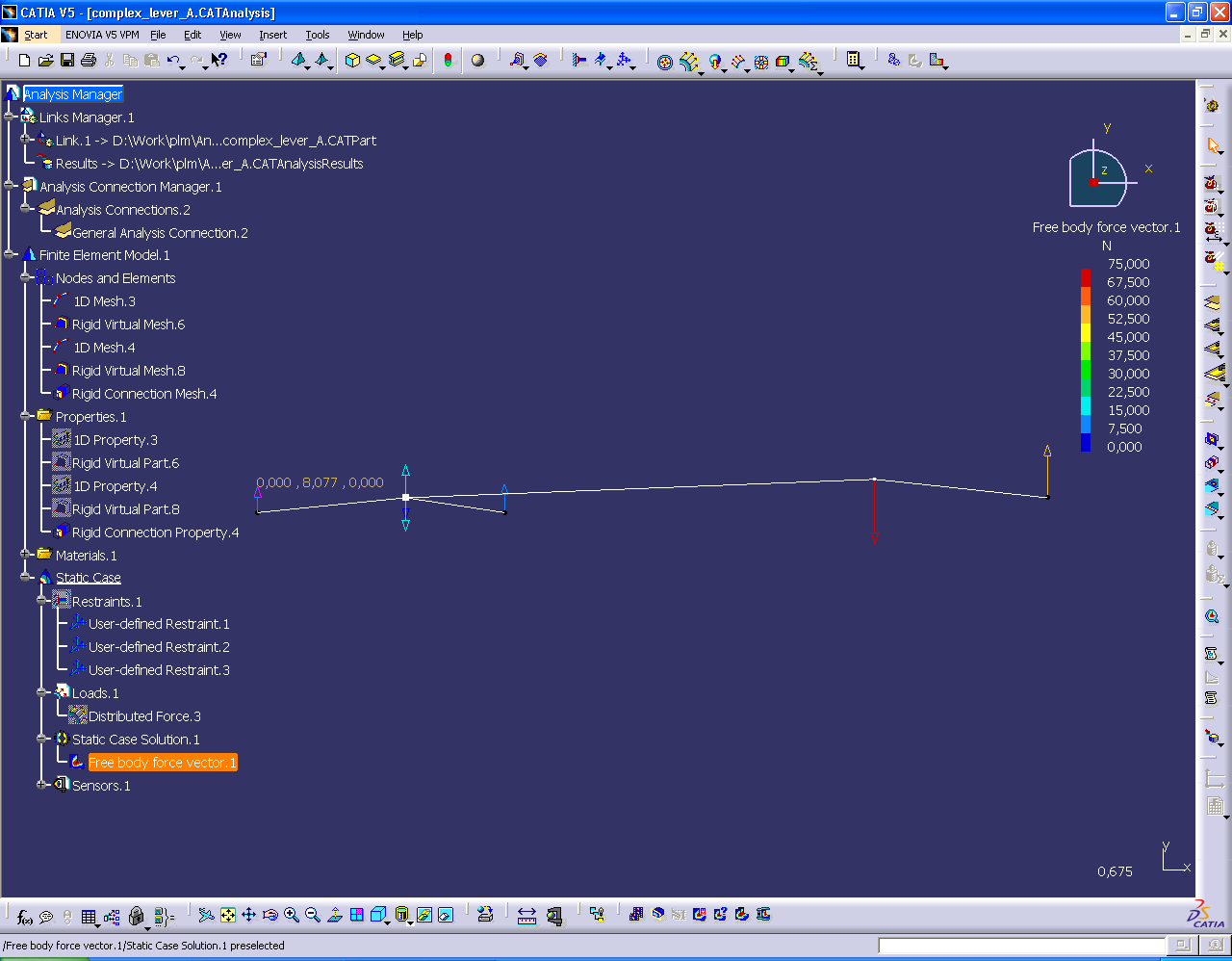Image resolution: width=1232 pixels, height=961 pixels.
Task: Collapse the Links Manager.1 node
Action: point(9,117)
